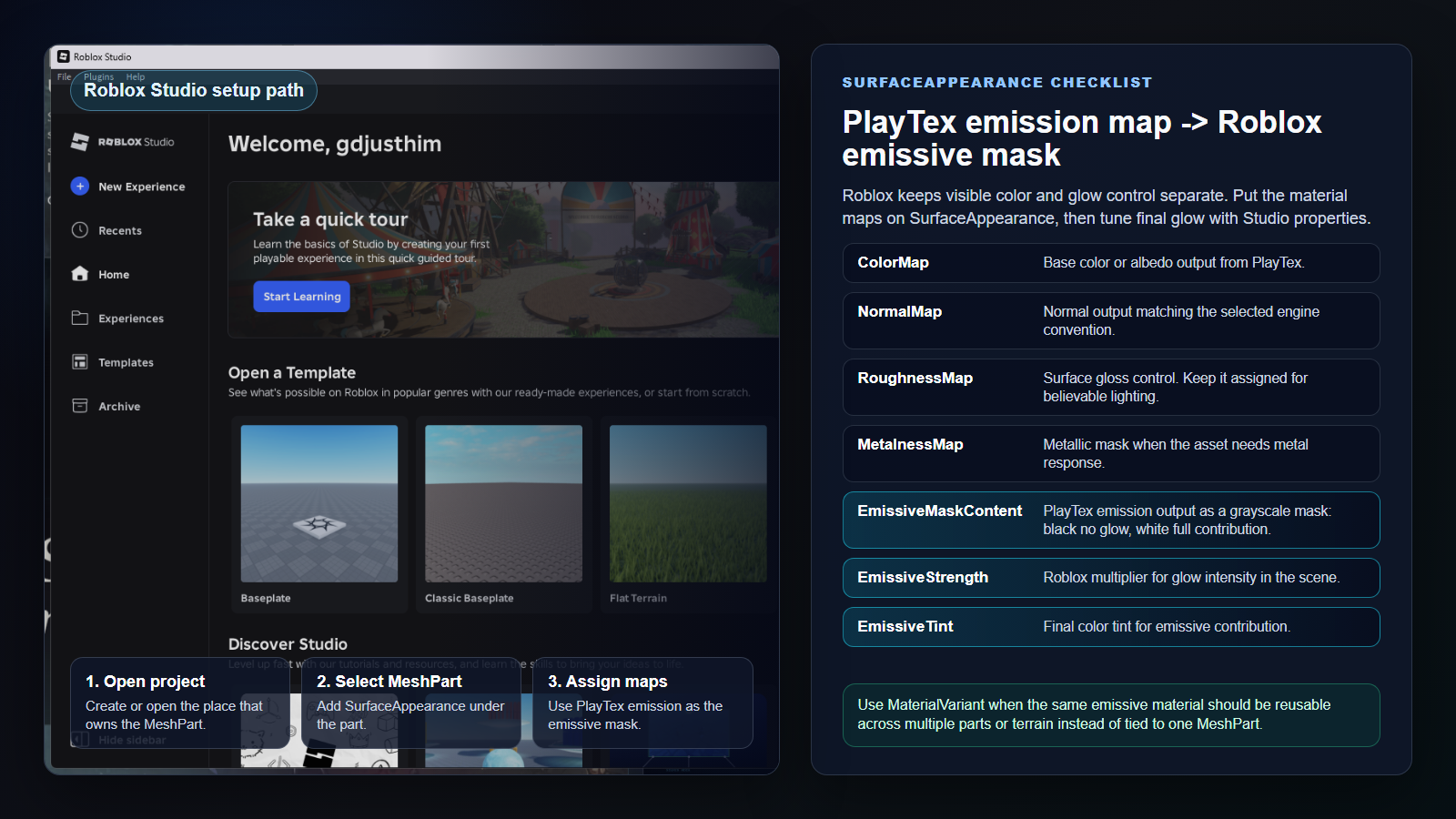The width and height of the screenshot is (1456, 819).
Task: Click the 'Open a Template' heading
Action: click(x=292, y=373)
